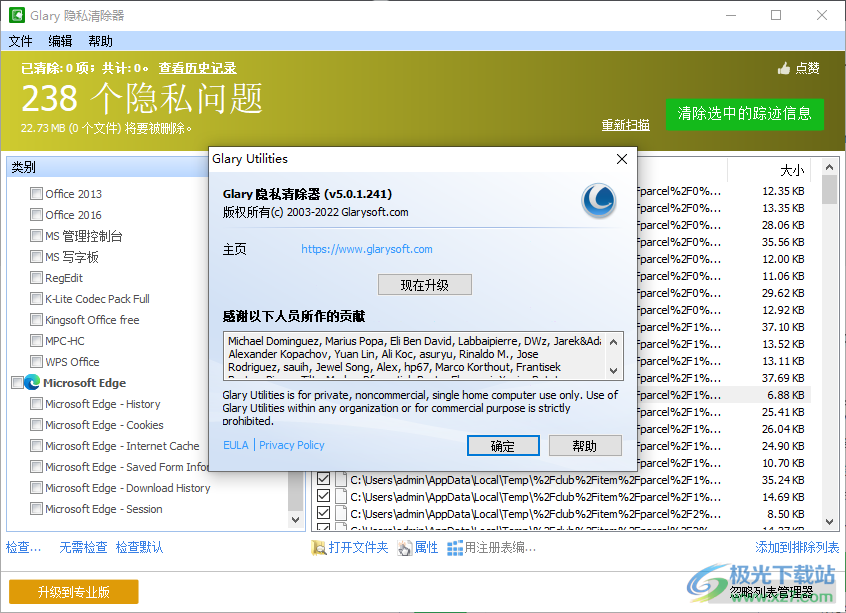Open the 文件 menu
846x613 pixels.
[x=21, y=41]
